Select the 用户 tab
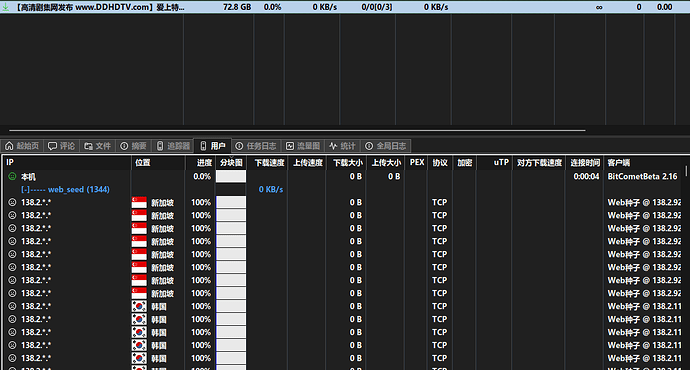The image size is (690, 370). pos(213,146)
